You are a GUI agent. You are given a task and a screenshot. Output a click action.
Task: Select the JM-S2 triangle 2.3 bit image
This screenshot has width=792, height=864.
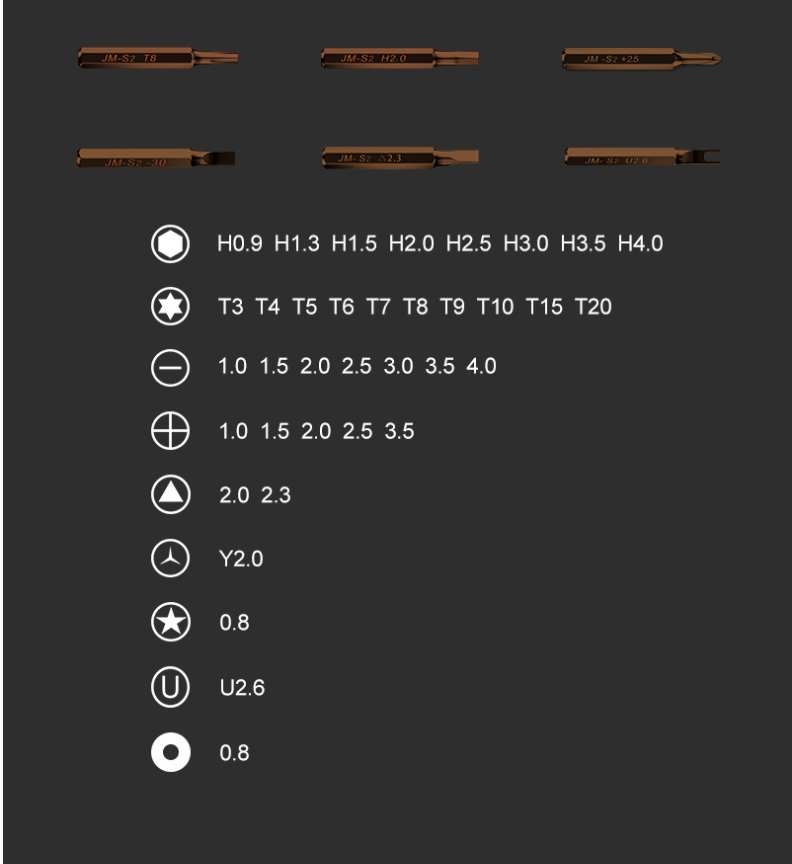400,158
